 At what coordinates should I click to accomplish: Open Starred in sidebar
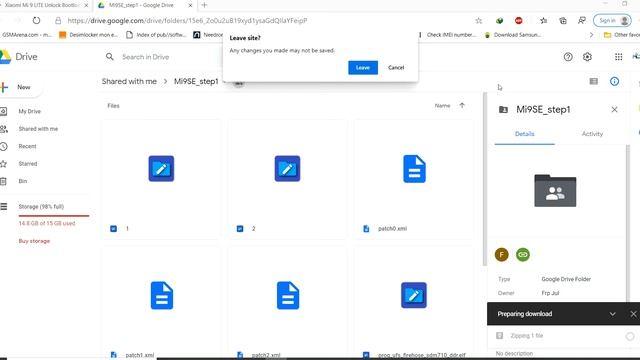[28, 164]
